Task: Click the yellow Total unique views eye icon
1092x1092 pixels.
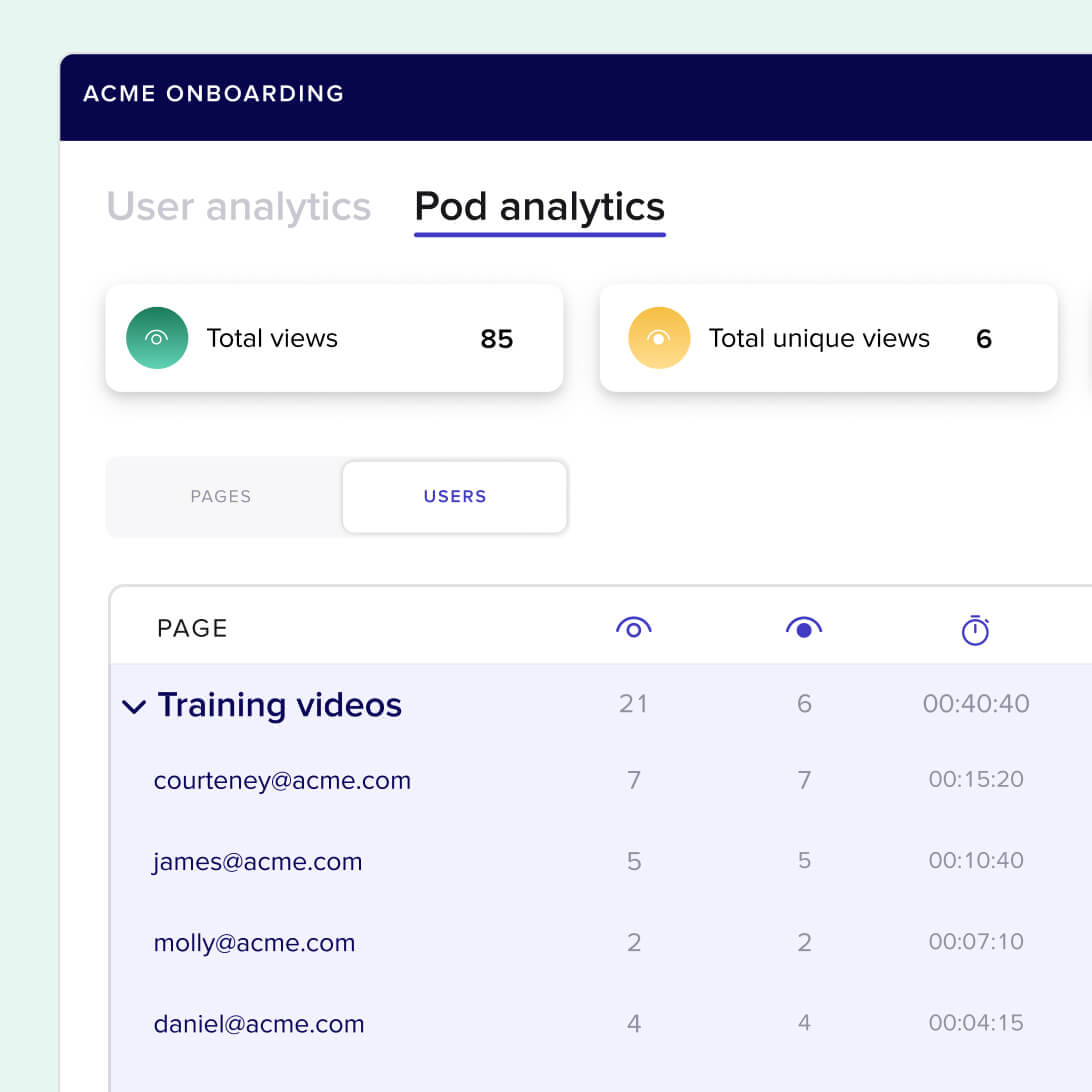Action: click(x=659, y=338)
